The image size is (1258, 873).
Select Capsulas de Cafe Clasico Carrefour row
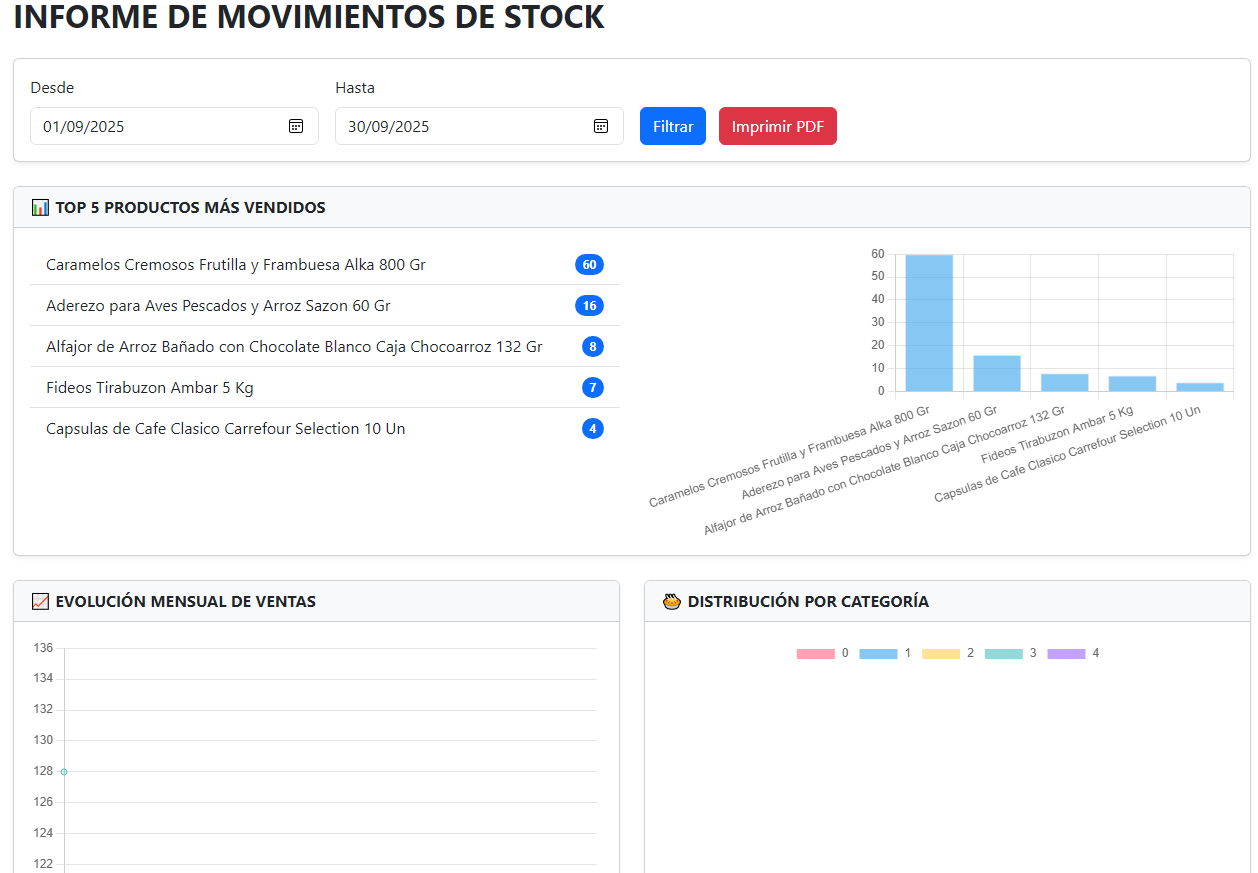226,429
